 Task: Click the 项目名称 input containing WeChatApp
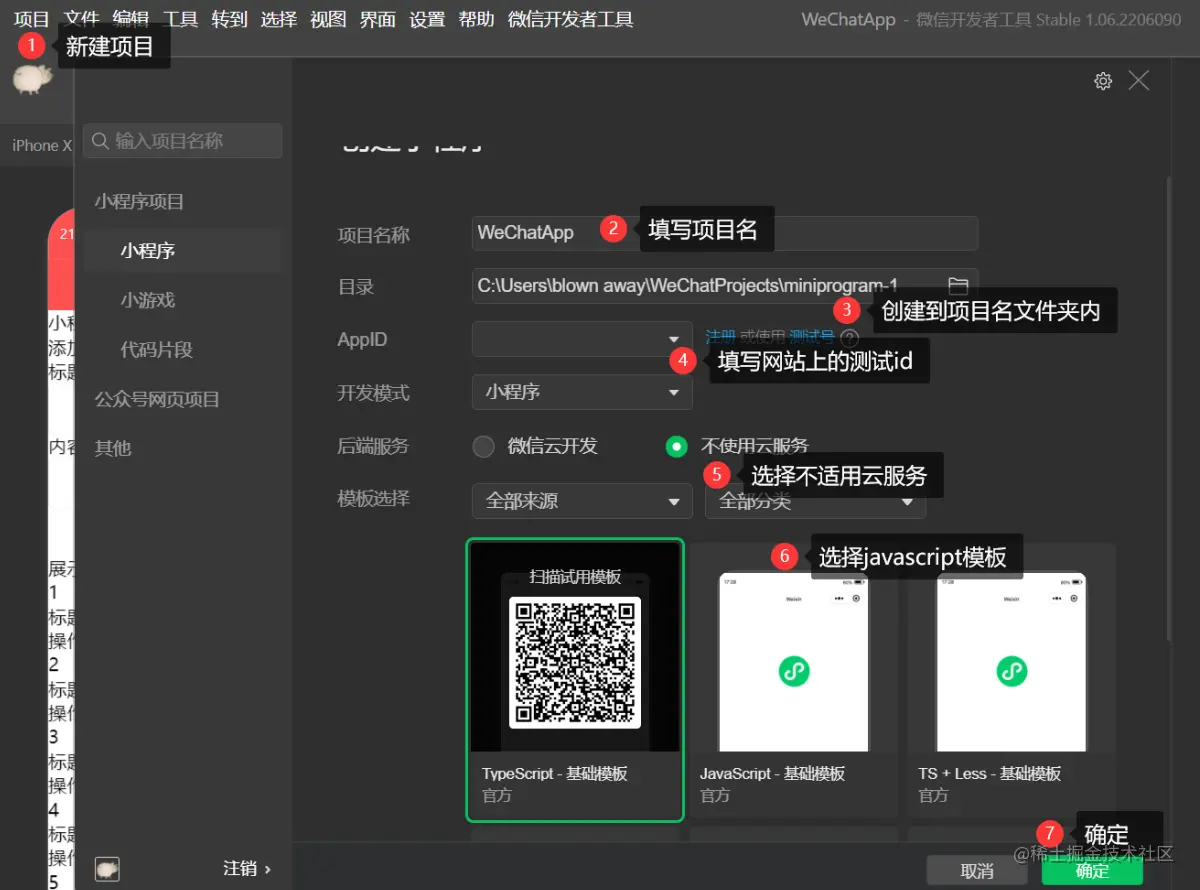pos(725,232)
